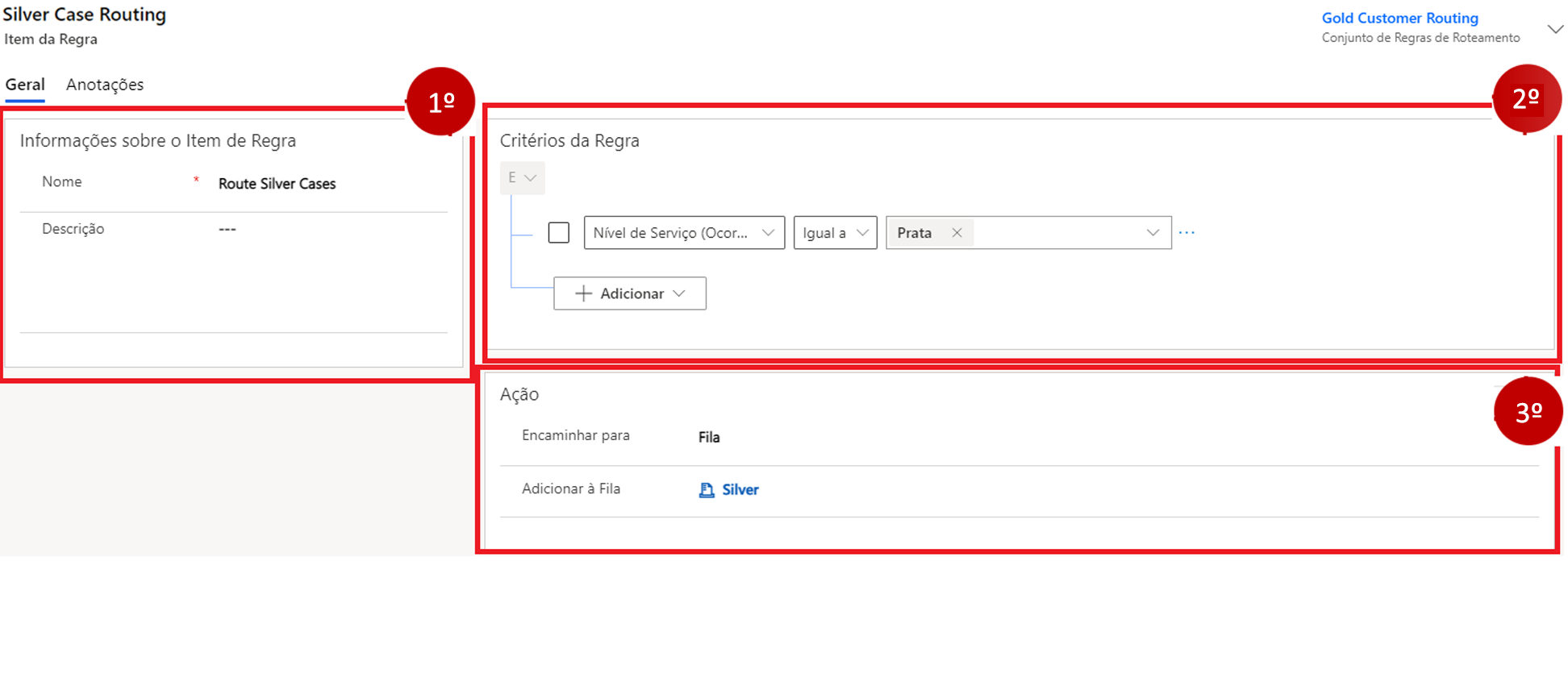Click the plus icon on Adicionar
Viewport: 1568px width, 694px height.
coord(583,293)
